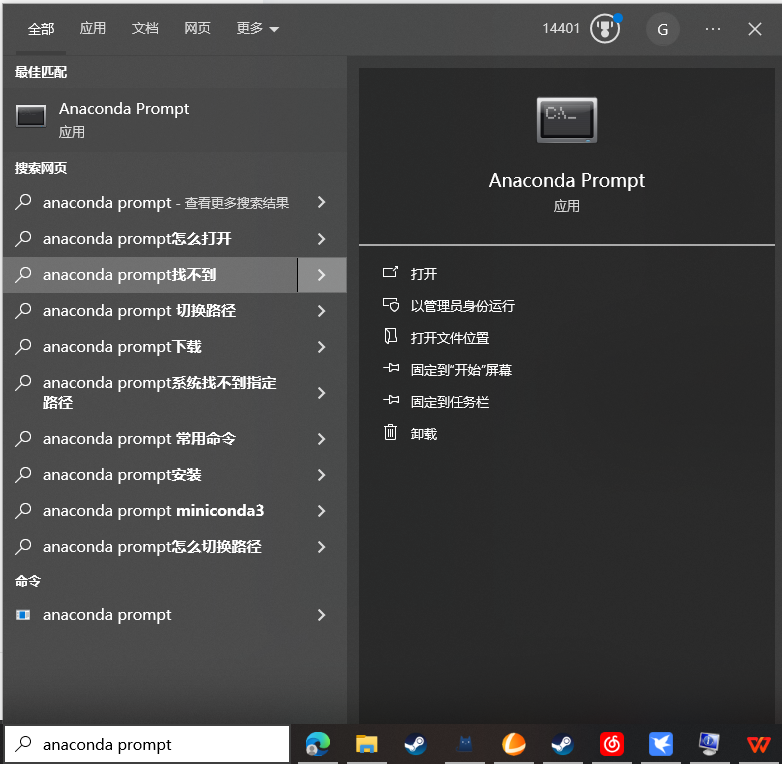The image size is (782, 764).
Task: Click the 14401 rewards points text
Action: 561,28
